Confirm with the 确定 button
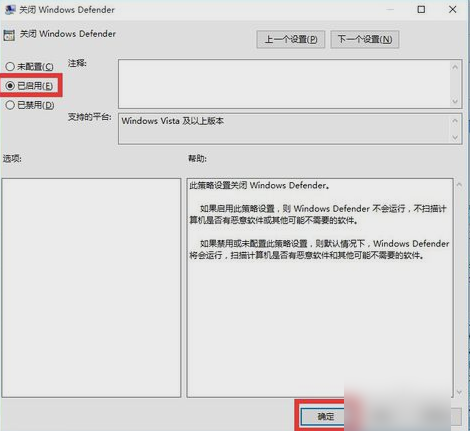470x431 pixels. [323, 416]
